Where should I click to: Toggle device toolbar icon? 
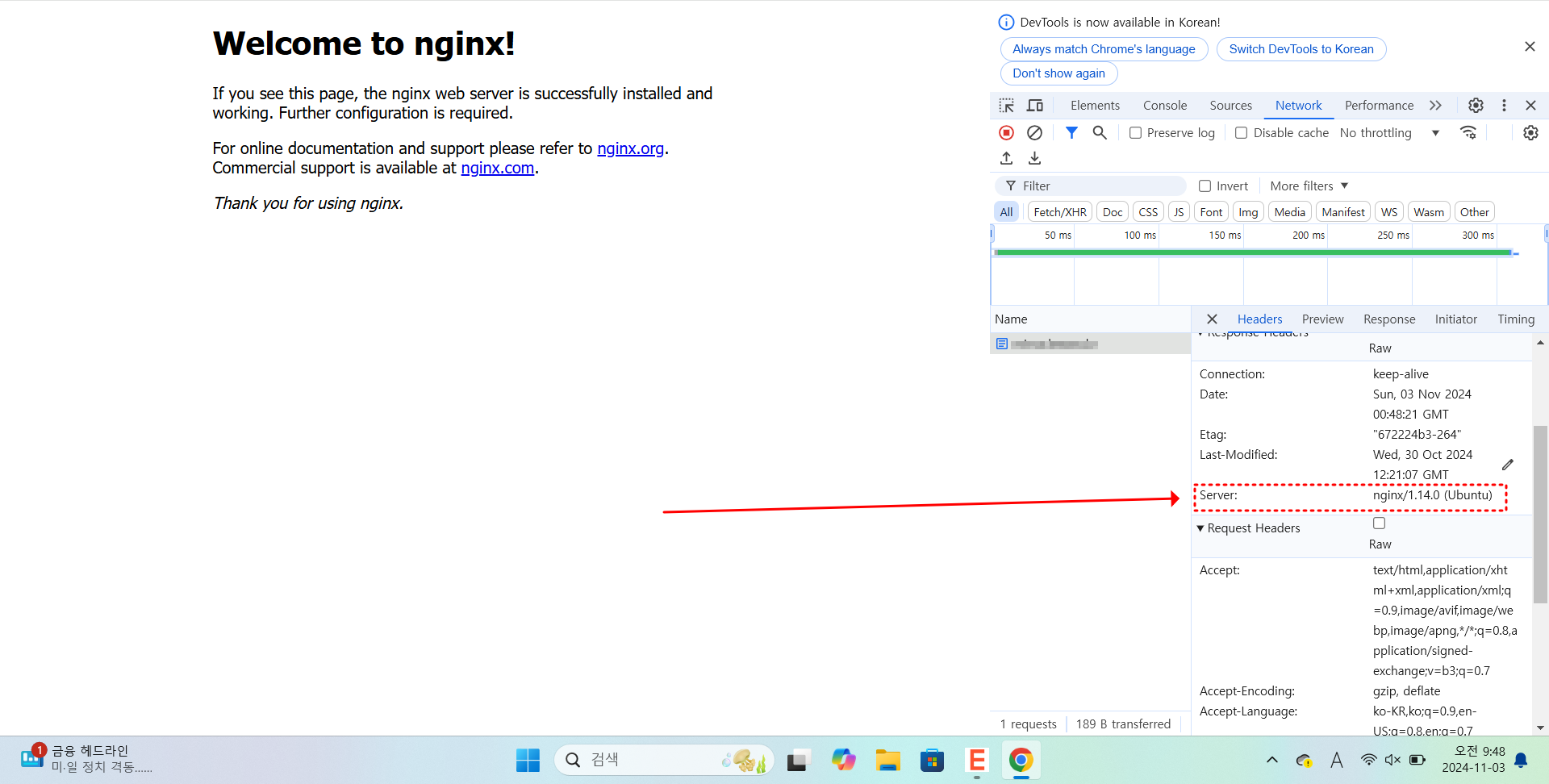click(1034, 106)
